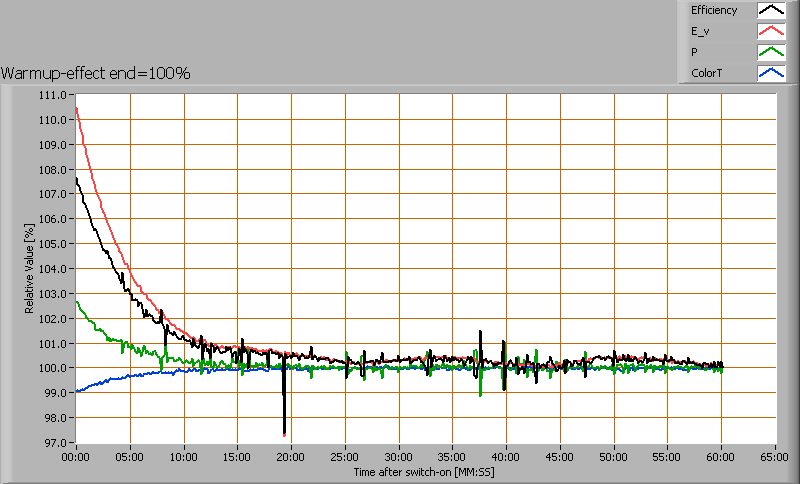Viewport: 800px width, 484px height.
Task: Select the E_v legend label
Action: pyautogui.click(x=701, y=31)
